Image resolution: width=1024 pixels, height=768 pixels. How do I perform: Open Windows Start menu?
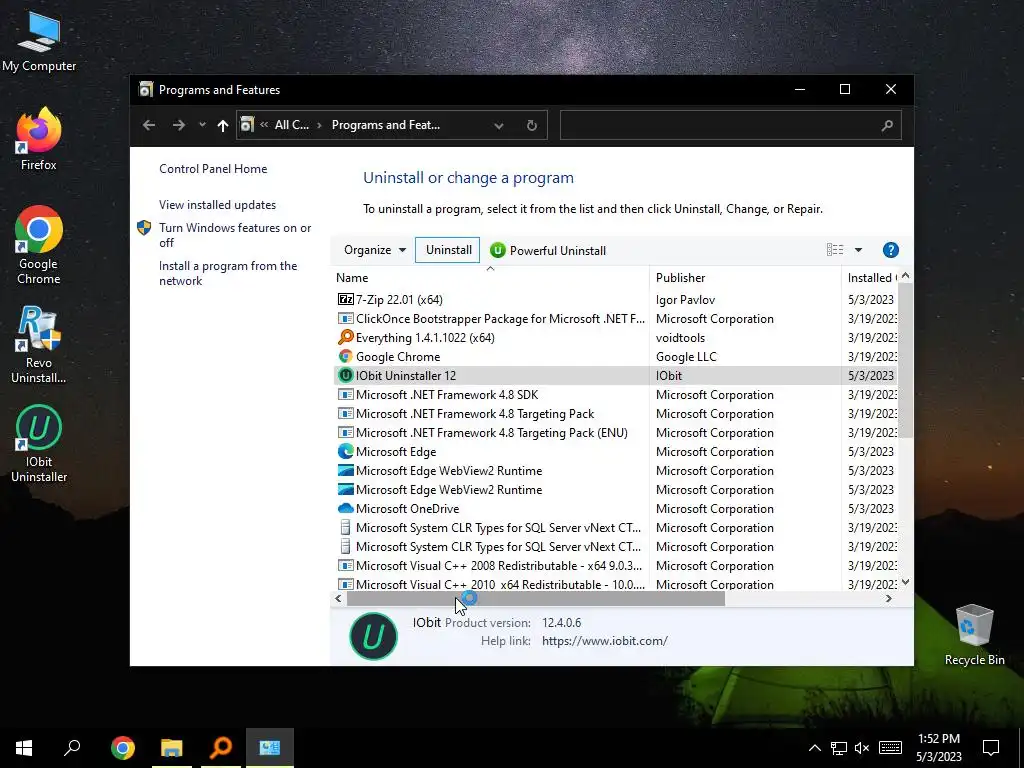(24, 748)
